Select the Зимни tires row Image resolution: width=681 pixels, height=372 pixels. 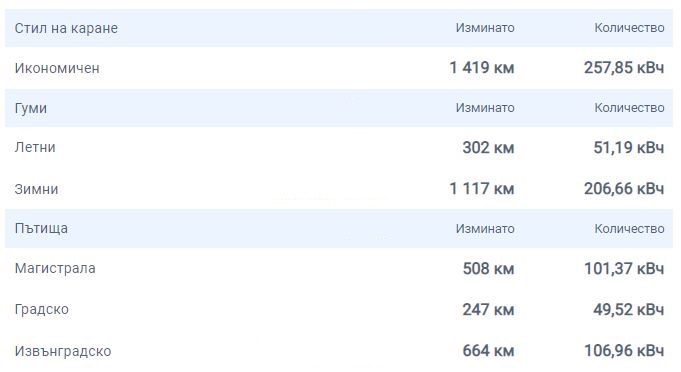339,189
